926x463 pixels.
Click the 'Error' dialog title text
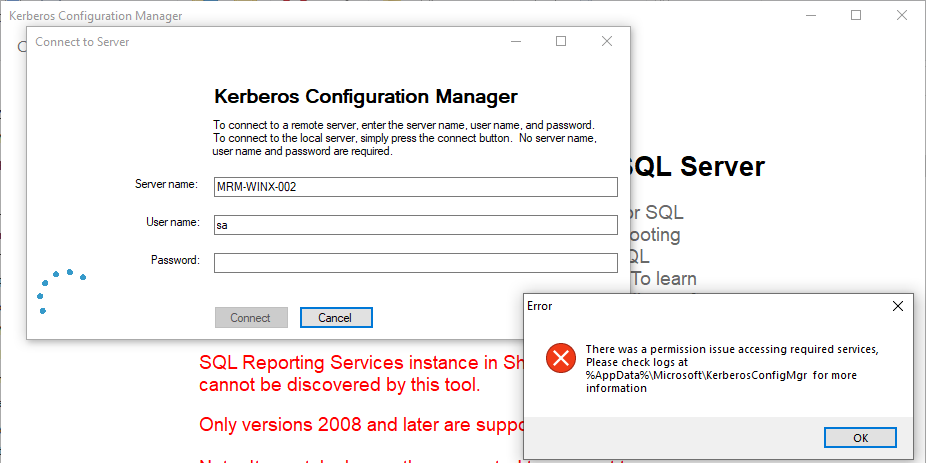point(539,306)
